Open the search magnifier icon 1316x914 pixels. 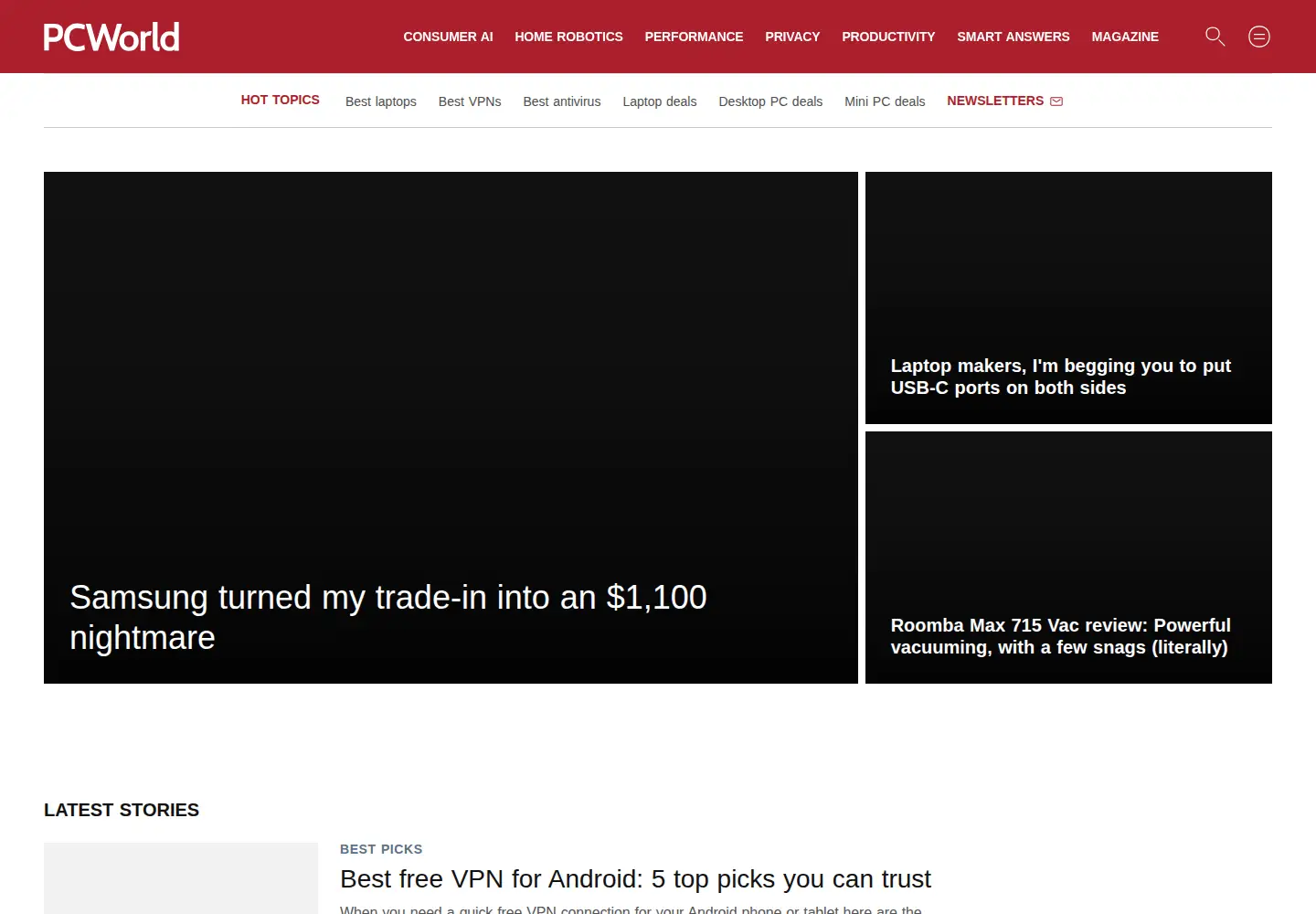(x=1215, y=37)
